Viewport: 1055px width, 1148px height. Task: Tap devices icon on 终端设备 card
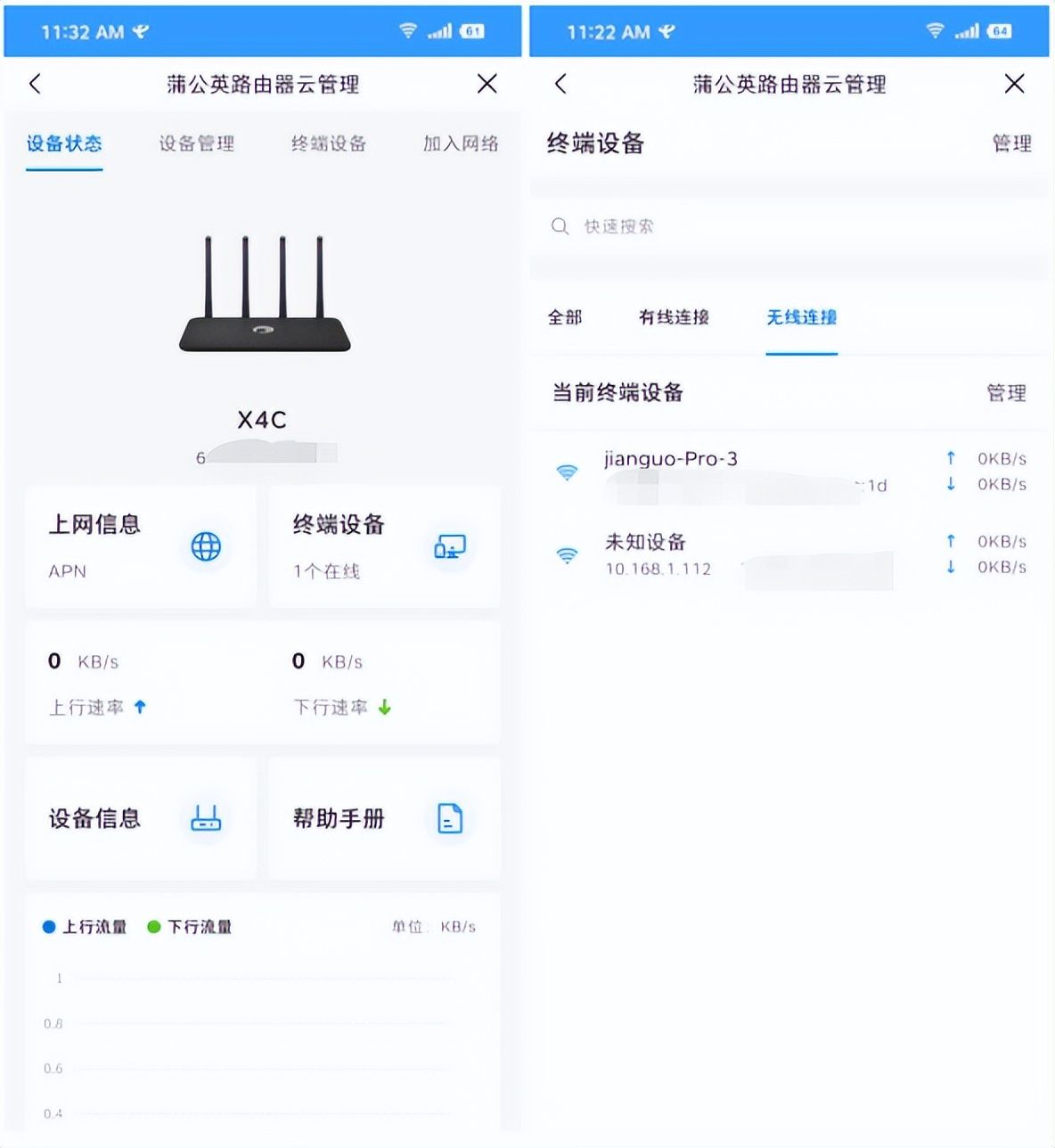point(450,546)
